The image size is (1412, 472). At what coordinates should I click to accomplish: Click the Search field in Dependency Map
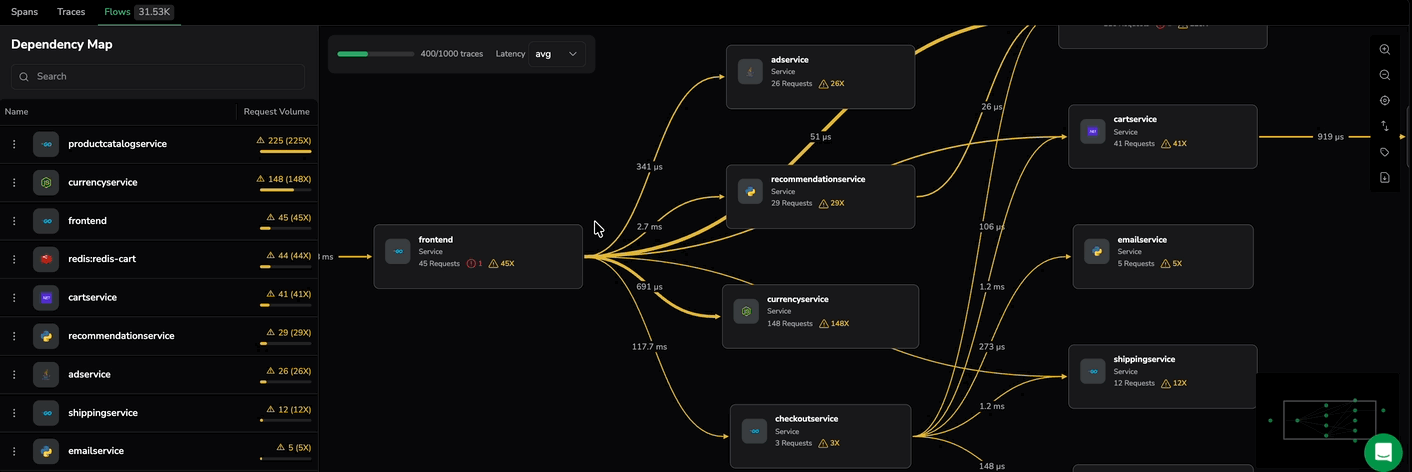158,77
